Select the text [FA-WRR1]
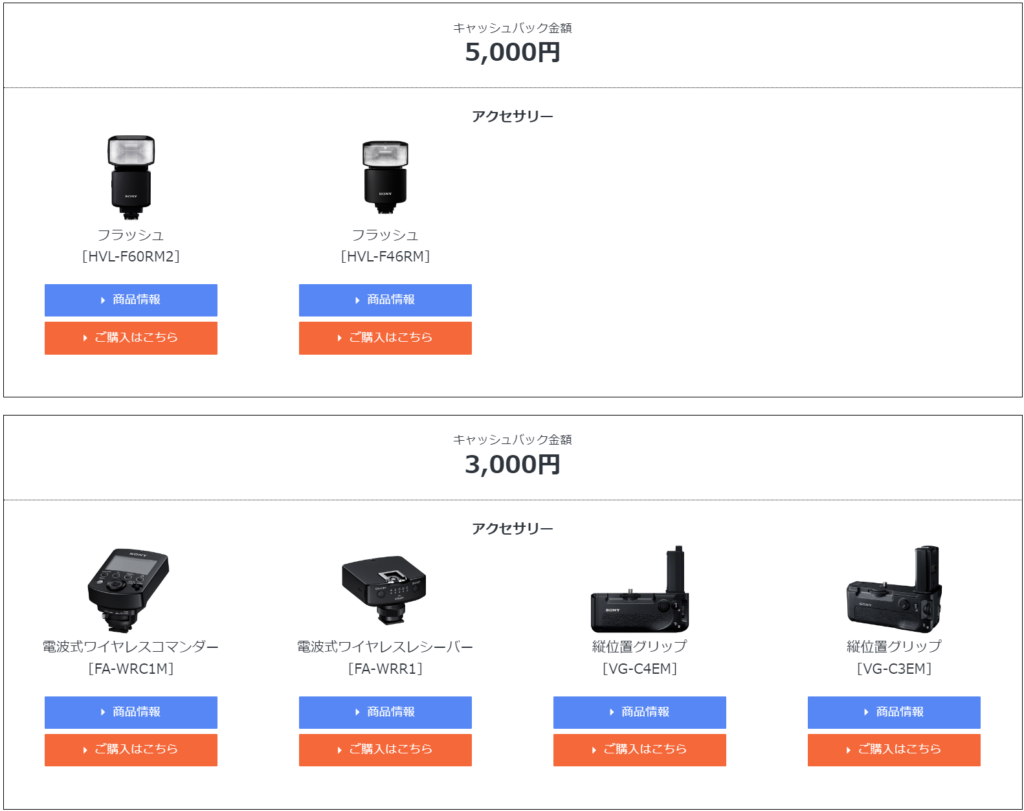This screenshot has width=1024, height=811. 385,669
